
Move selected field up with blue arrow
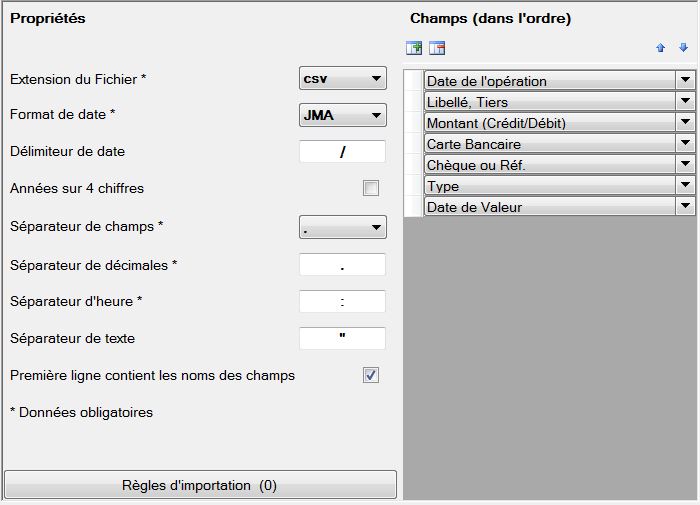(x=660, y=48)
